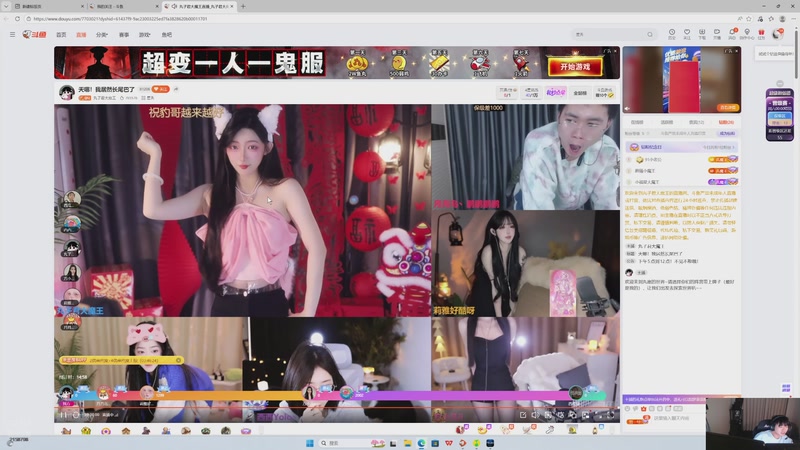800x450 pixels.
Task: Open the browser profile icon
Action: (x=782, y=19)
